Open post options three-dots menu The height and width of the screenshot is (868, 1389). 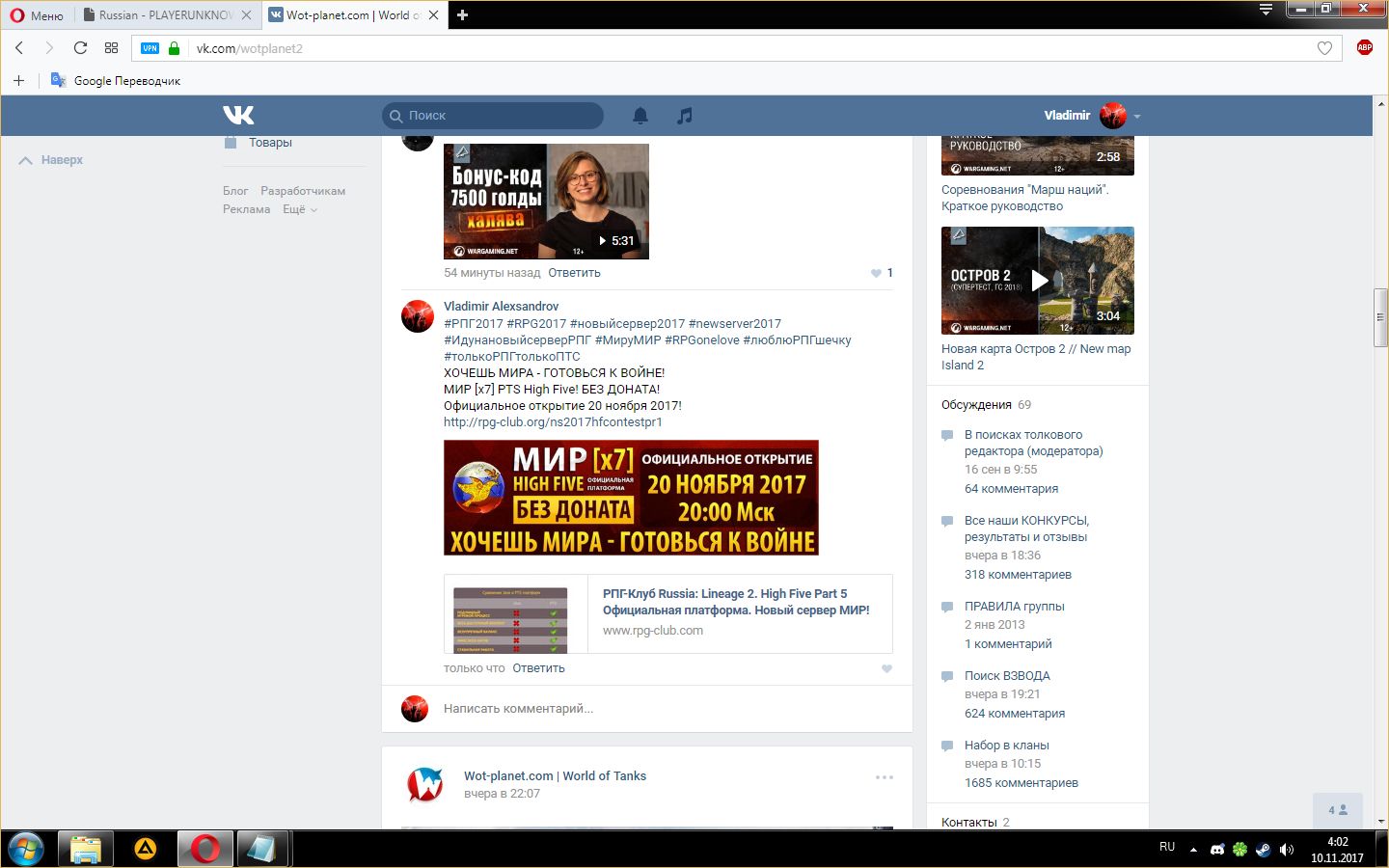(x=884, y=777)
